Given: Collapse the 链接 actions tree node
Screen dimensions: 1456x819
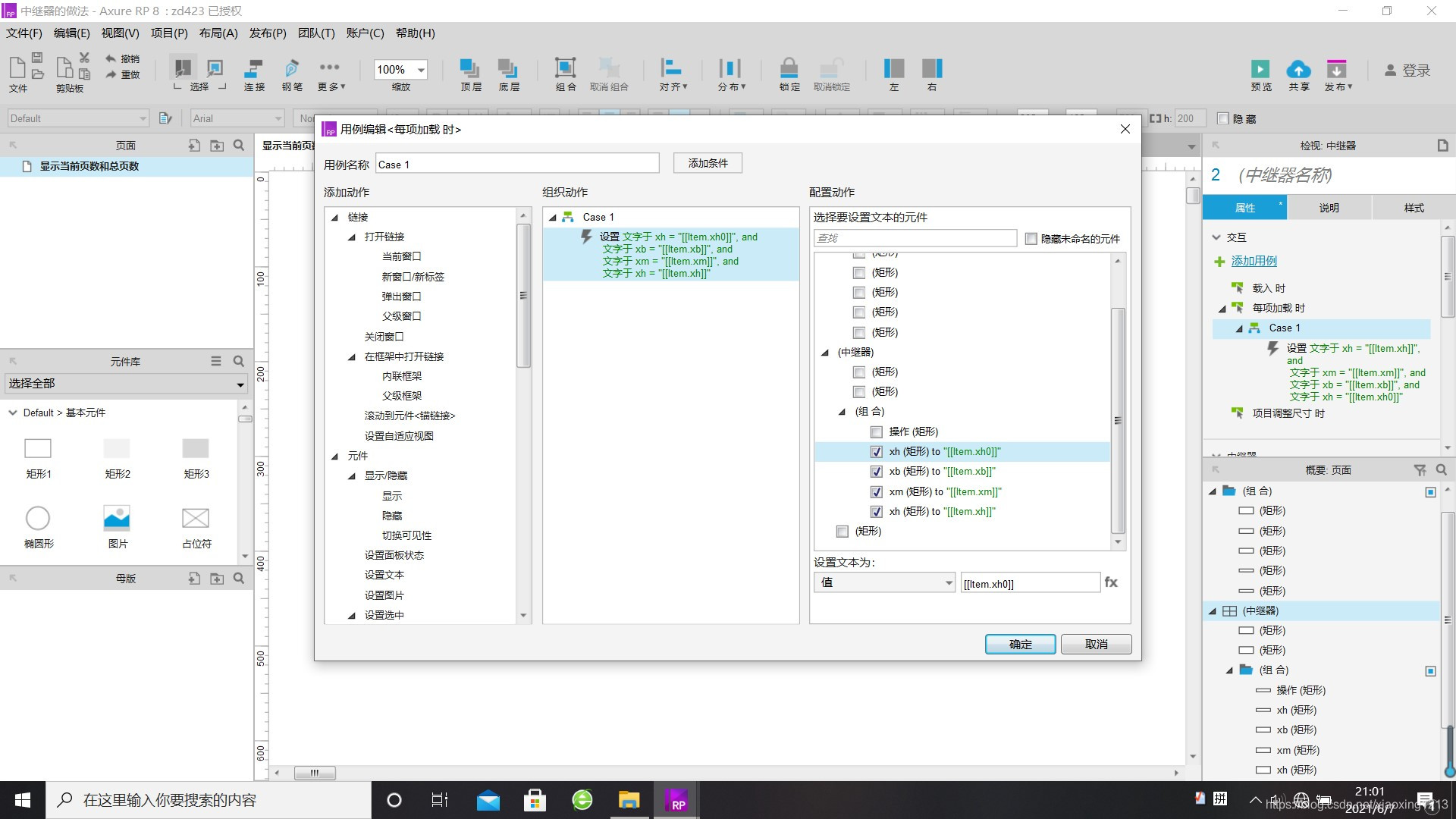Looking at the screenshot, I should pos(334,218).
